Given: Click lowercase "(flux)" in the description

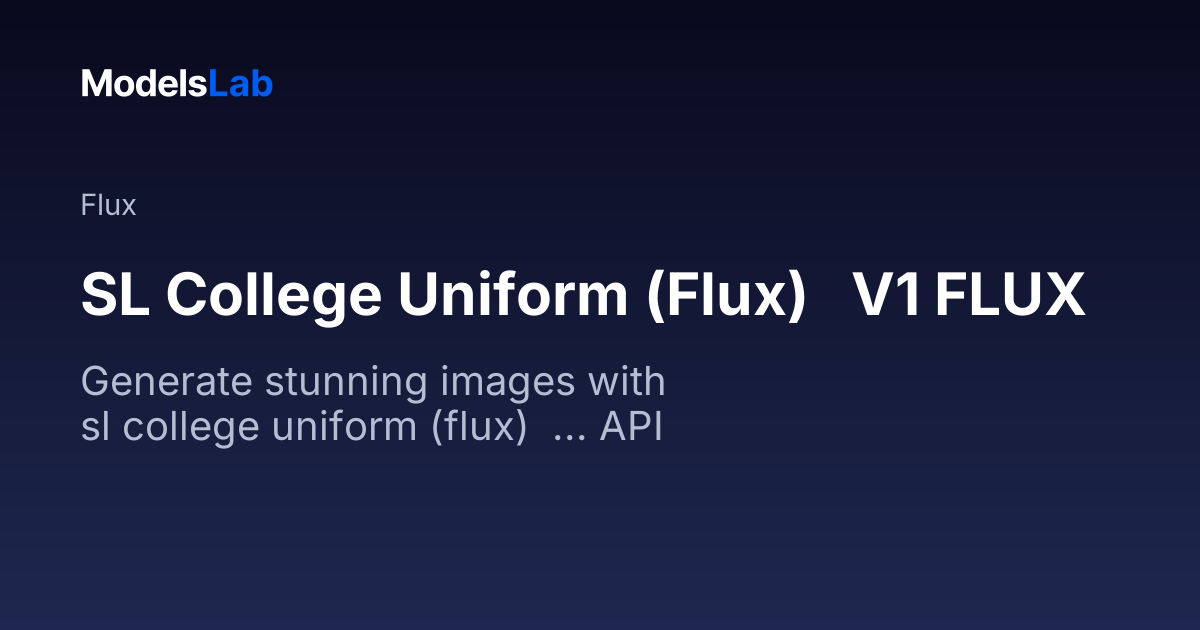Looking at the screenshot, I should [x=480, y=428].
